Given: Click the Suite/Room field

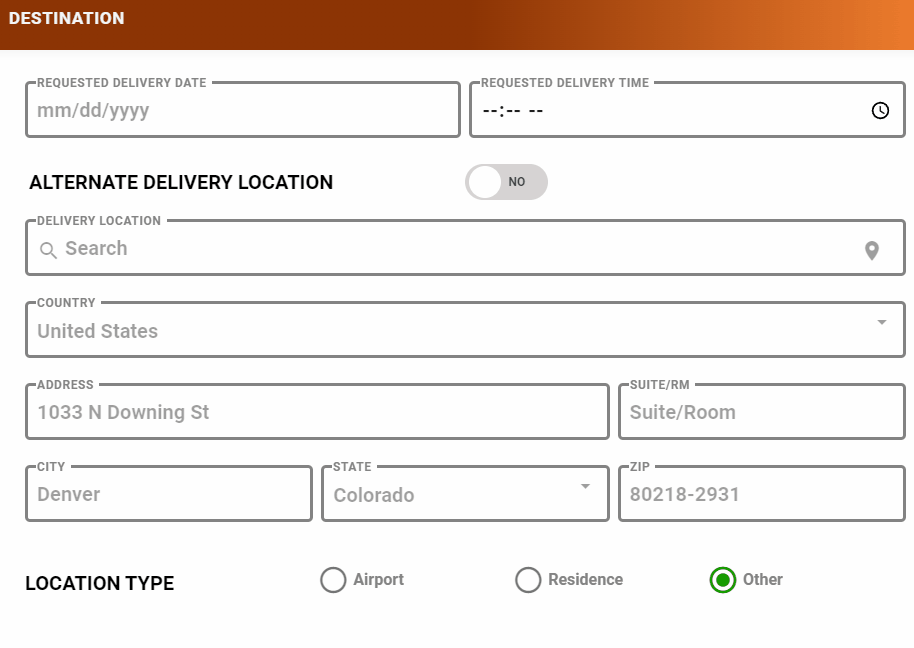Looking at the screenshot, I should 760,412.
